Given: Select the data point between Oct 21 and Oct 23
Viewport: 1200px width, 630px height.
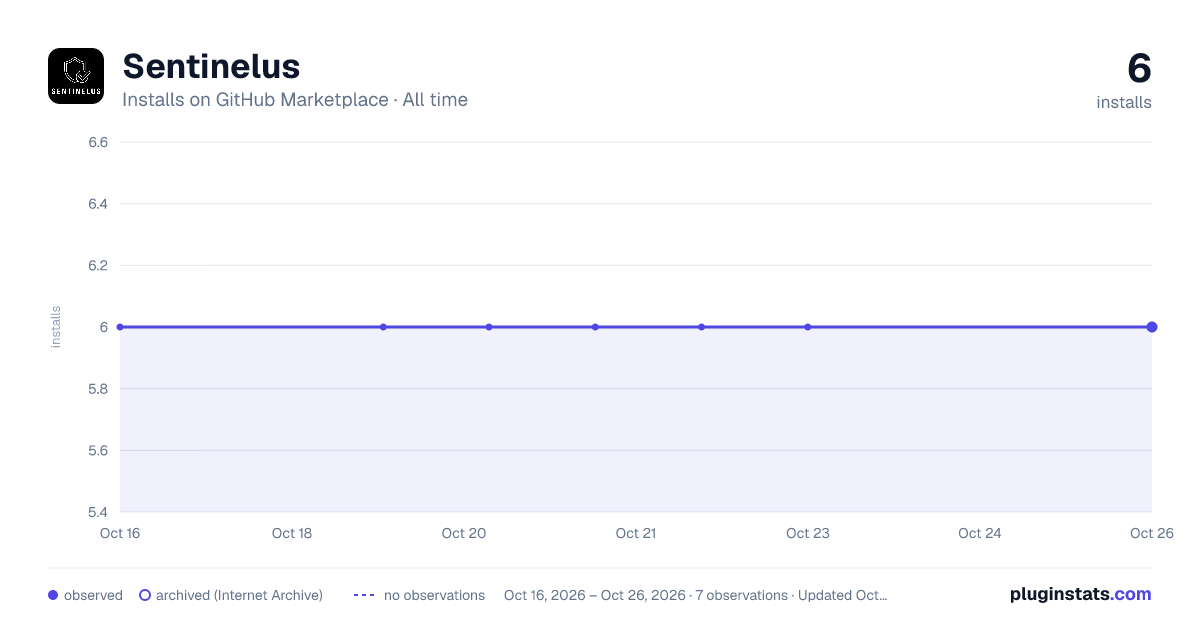Looking at the screenshot, I should tap(701, 327).
